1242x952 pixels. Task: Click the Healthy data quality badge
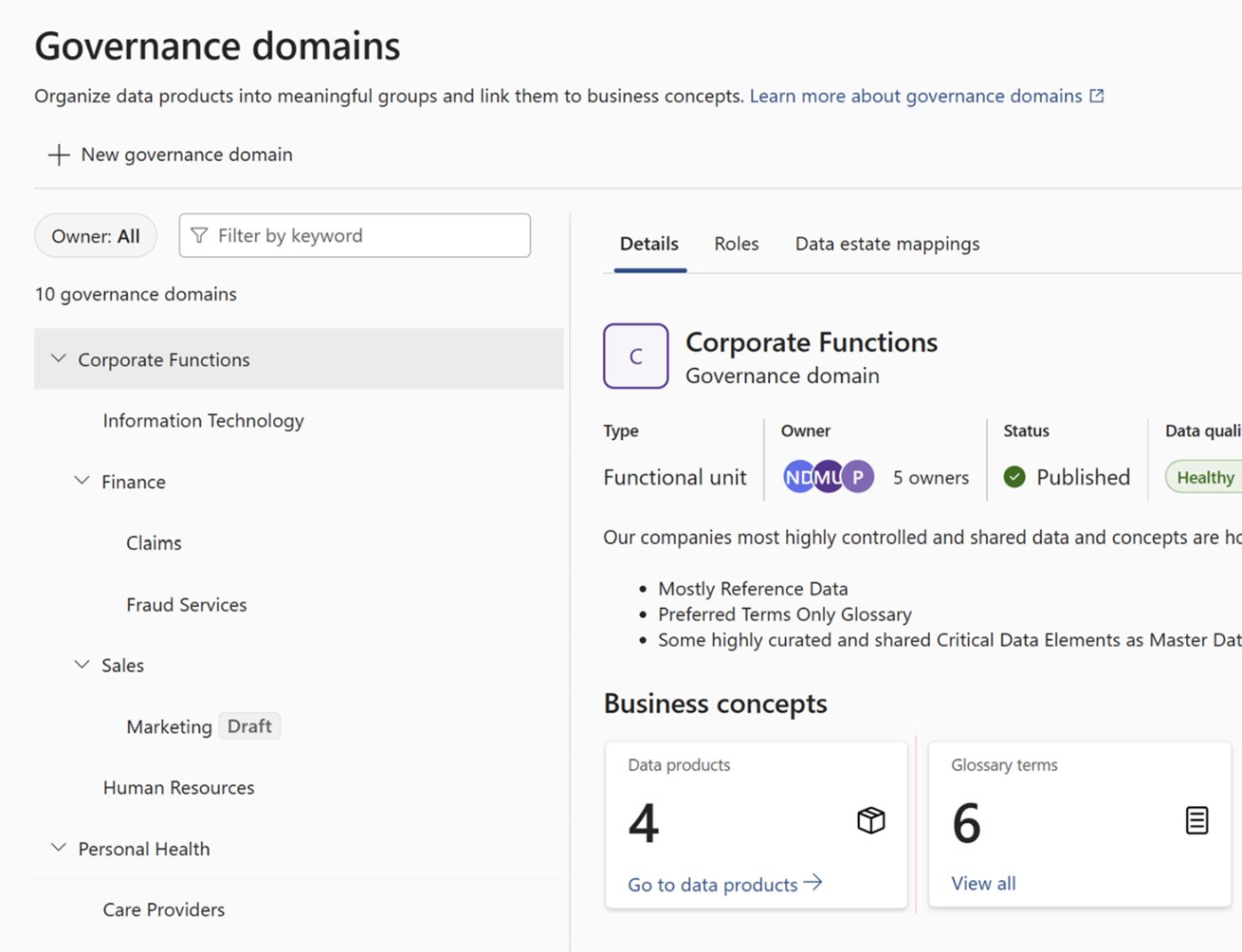[x=1206, y=477]
